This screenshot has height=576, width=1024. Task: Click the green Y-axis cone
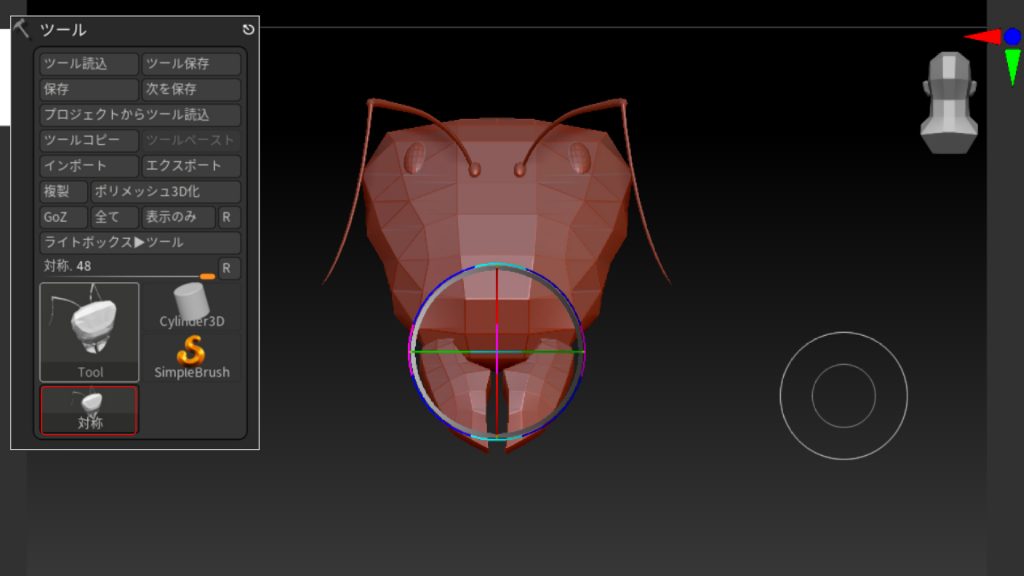coord(1012,67)
